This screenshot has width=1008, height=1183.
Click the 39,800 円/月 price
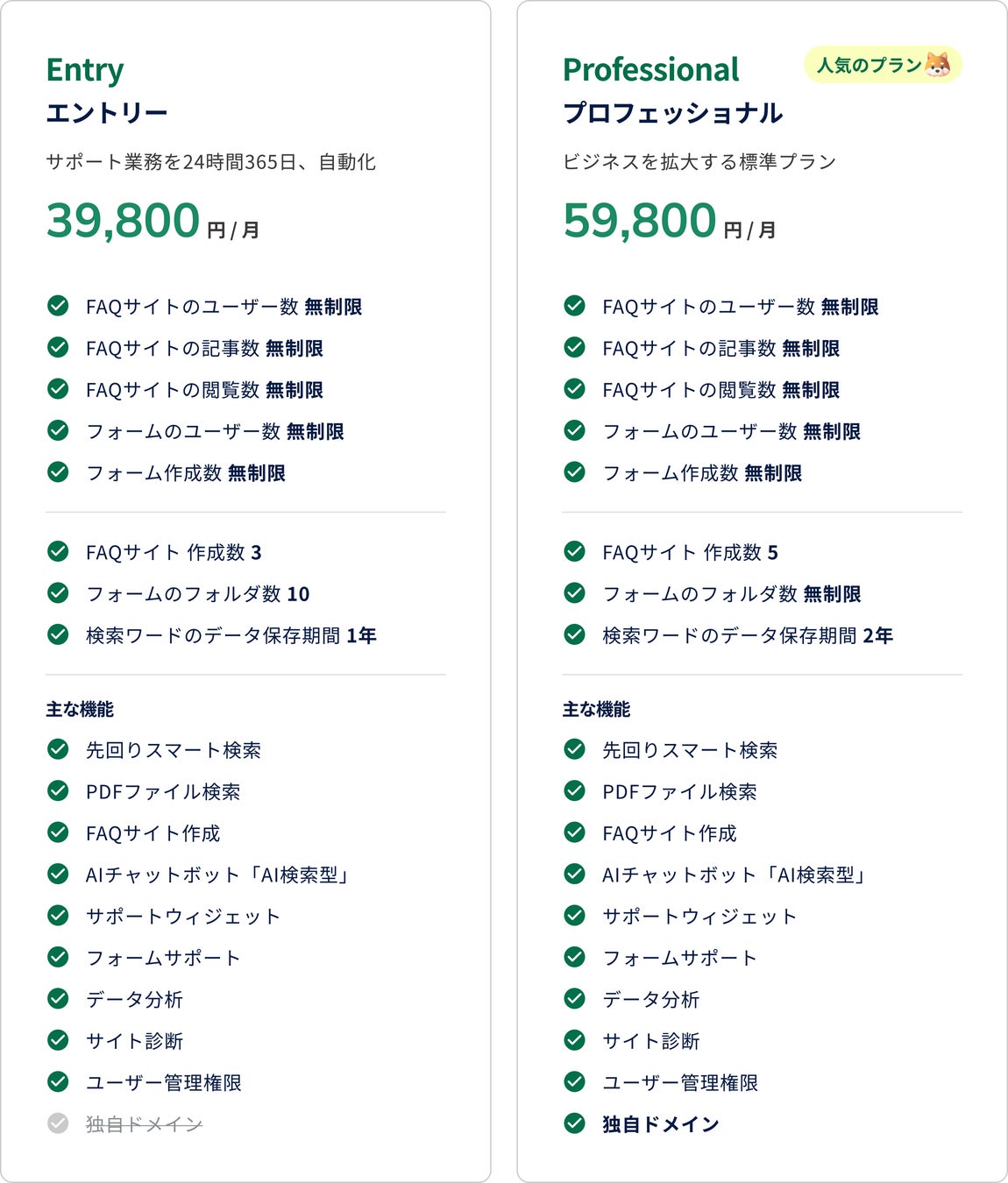point(153,221)
